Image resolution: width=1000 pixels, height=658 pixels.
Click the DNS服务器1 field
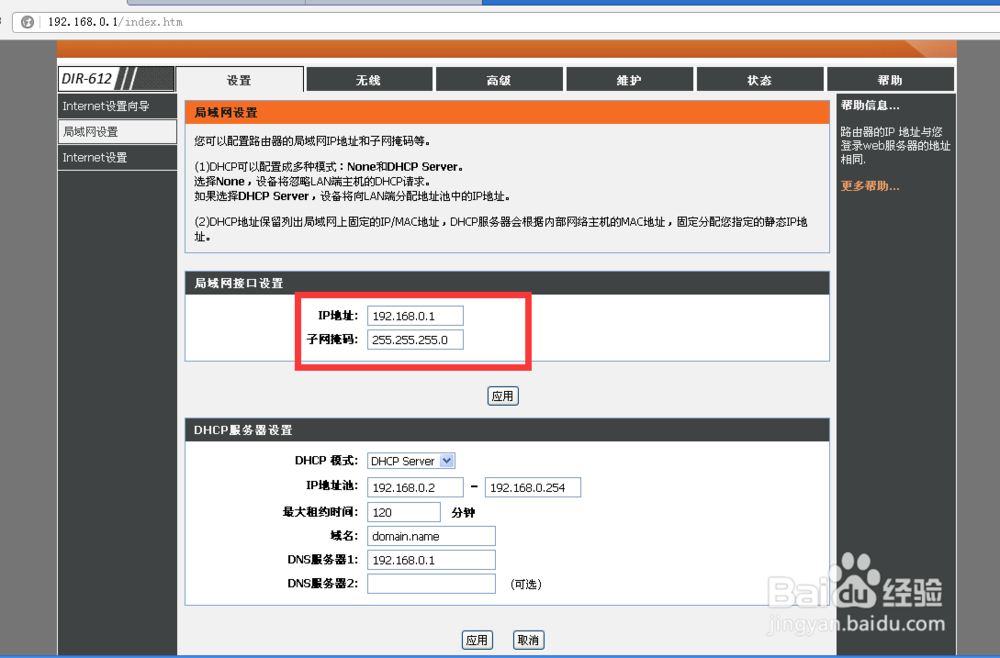(431, 560)
